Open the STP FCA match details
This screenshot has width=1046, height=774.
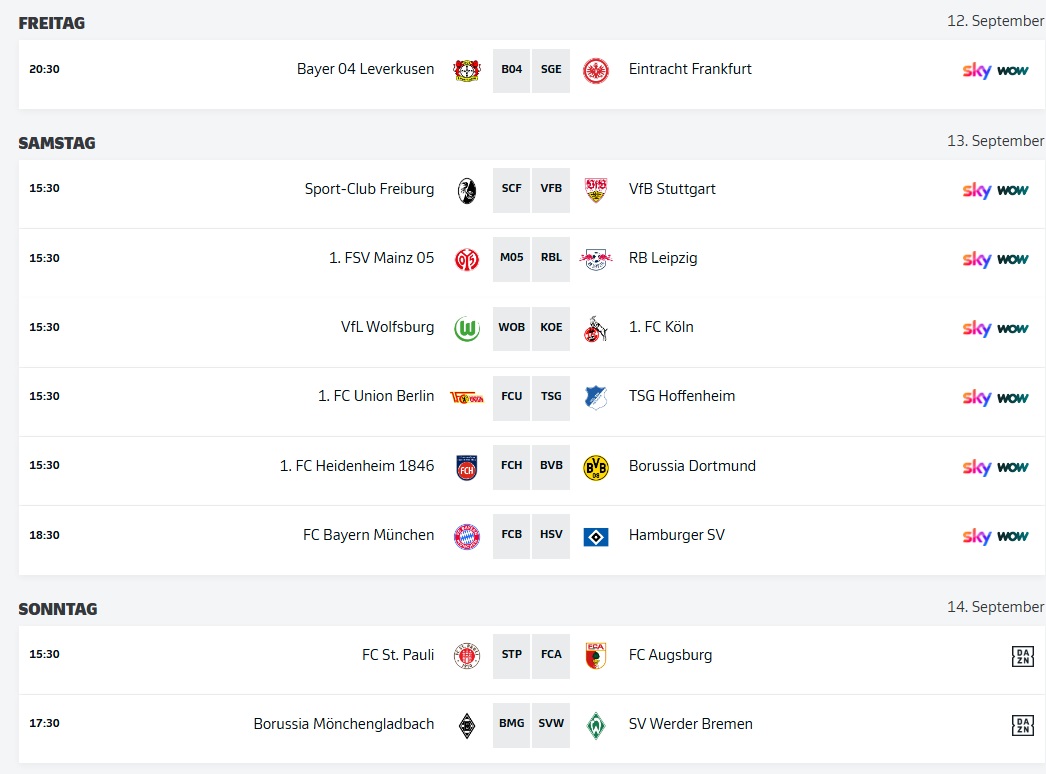(531, 655)
